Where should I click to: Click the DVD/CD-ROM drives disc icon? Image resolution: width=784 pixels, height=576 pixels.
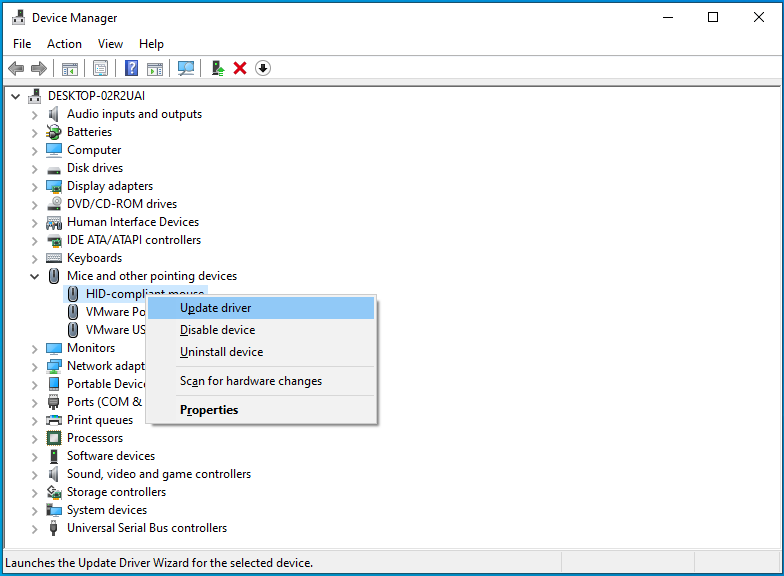(54, 204)
